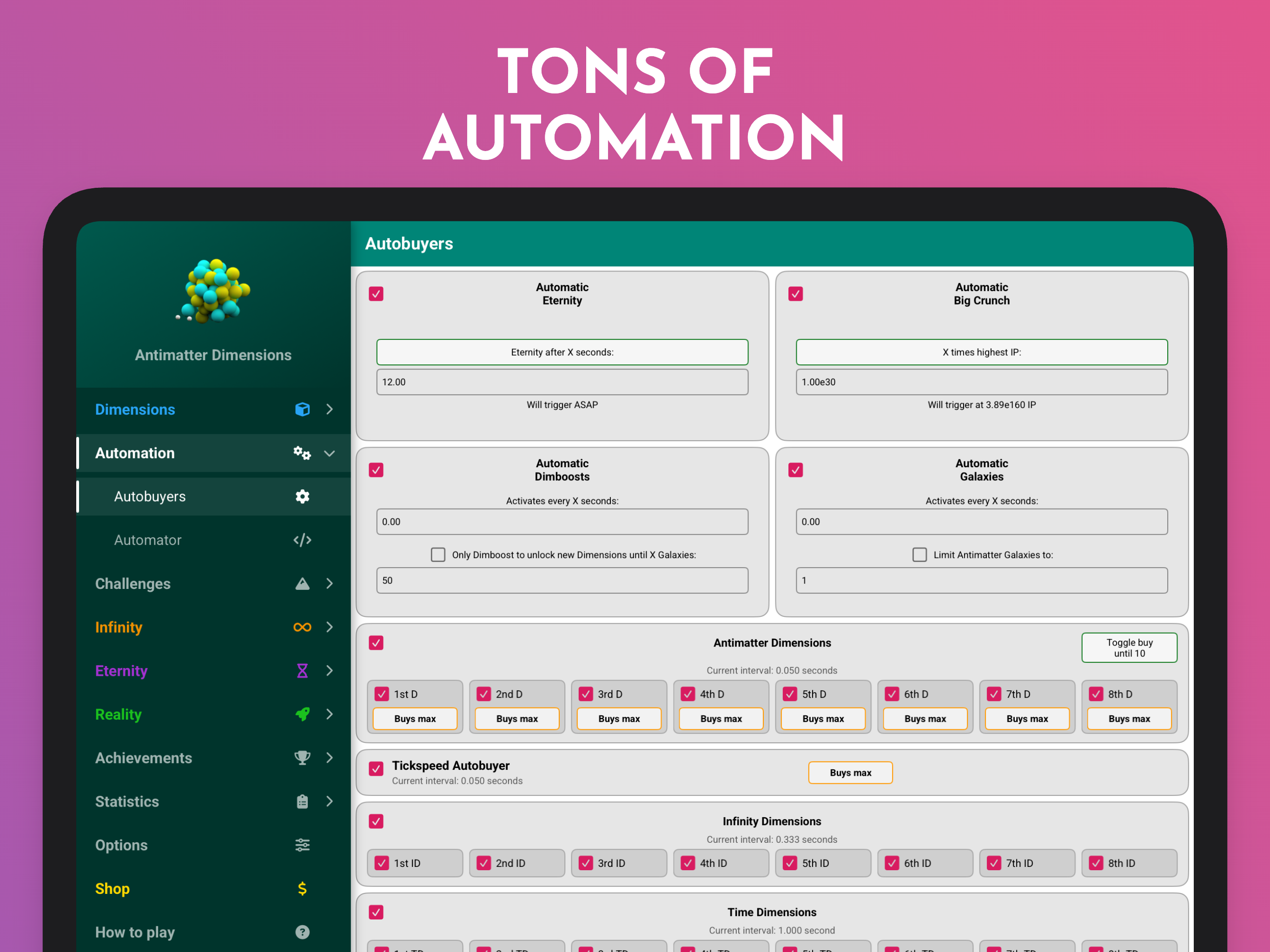Expand the Eternity menu chevron
The height and width of the screenshot is (952, 1270).
pos(330,671)
